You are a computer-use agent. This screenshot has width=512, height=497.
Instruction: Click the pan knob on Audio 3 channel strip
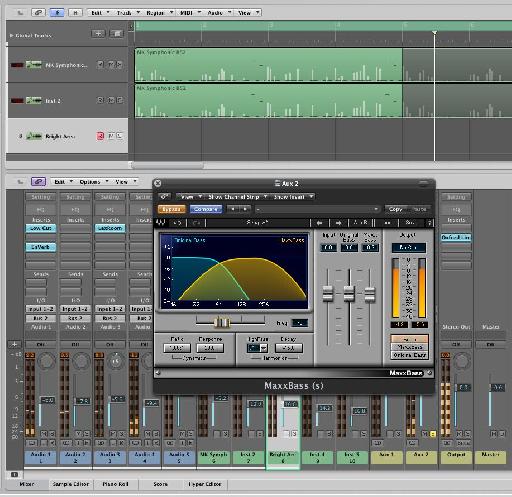[116, 361]
